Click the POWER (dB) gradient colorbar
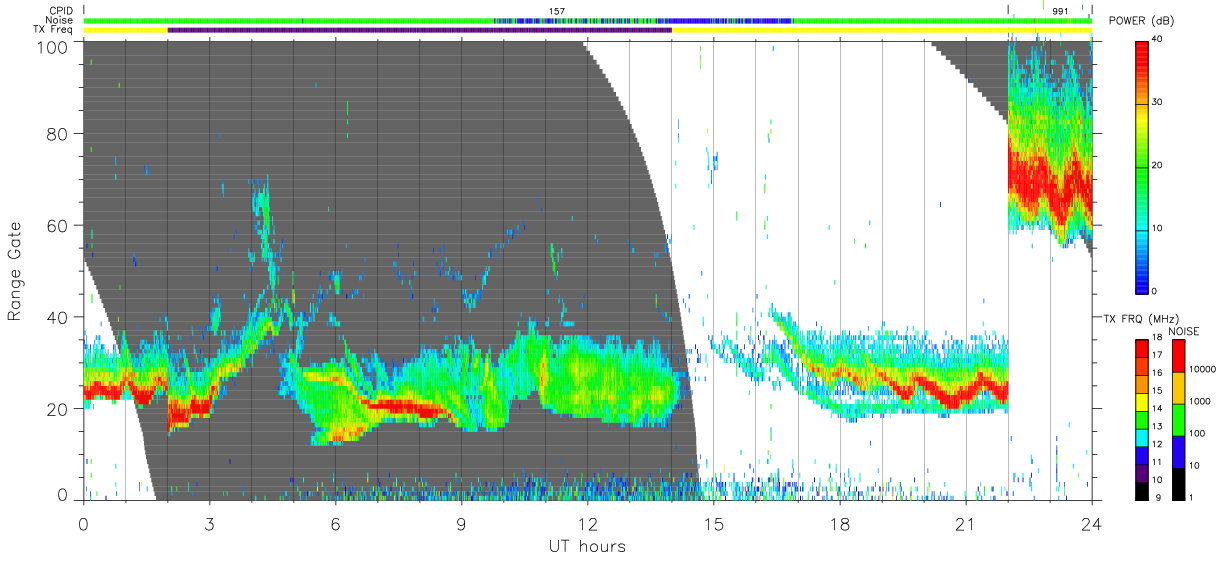Image resolution: width=1228 pixels, height=567 pixels. click(1144, 166)
